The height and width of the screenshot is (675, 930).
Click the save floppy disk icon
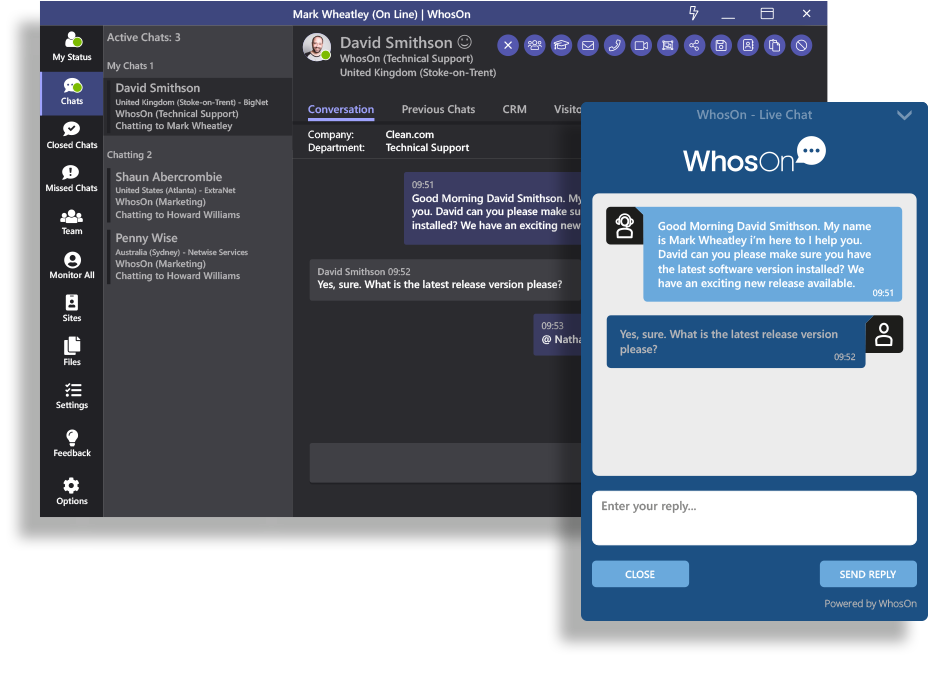pyautogui.click(x=721, y=46)
